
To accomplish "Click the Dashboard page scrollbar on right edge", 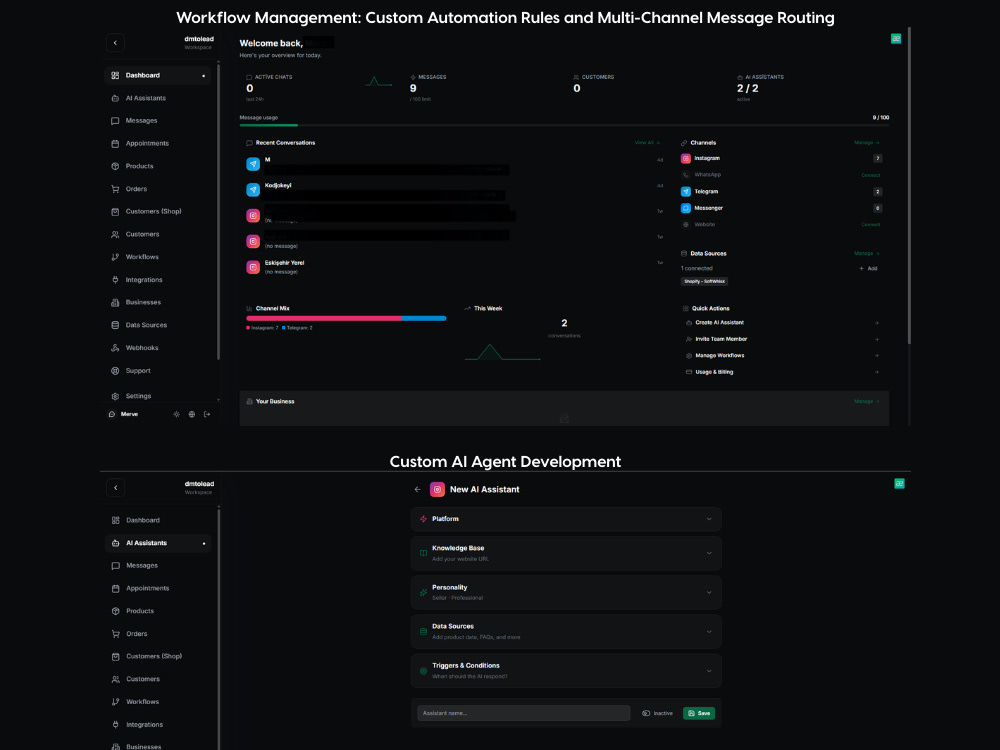I will (909, 185).
